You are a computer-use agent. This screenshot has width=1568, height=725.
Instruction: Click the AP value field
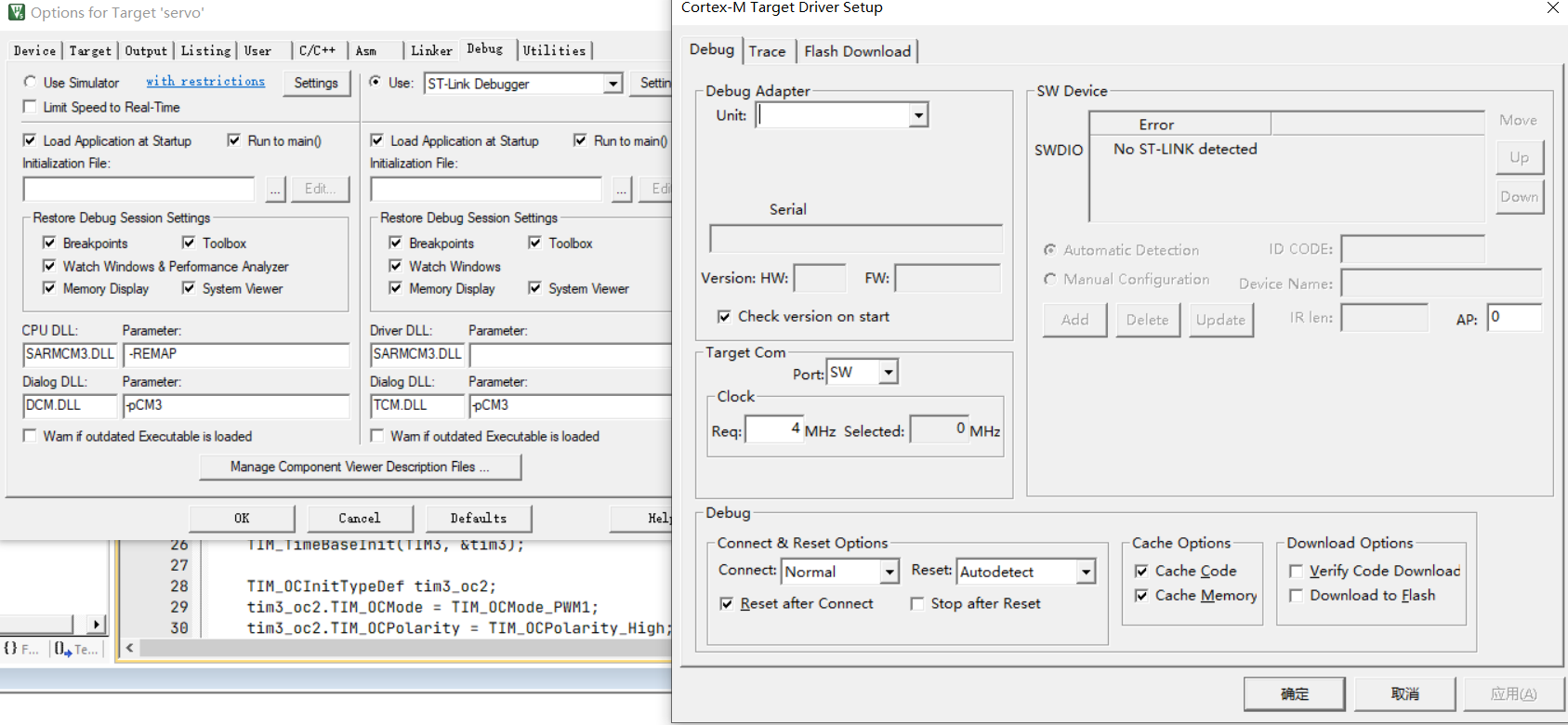(x=1514, y=318)
